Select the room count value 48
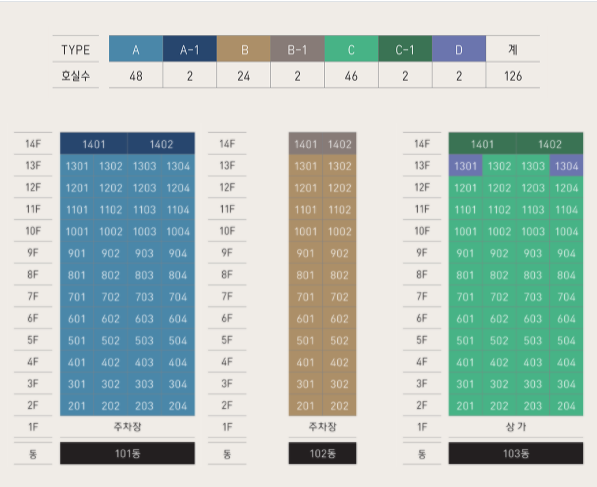The width and height of the screenshot is (597, 487). coord(136,76)
